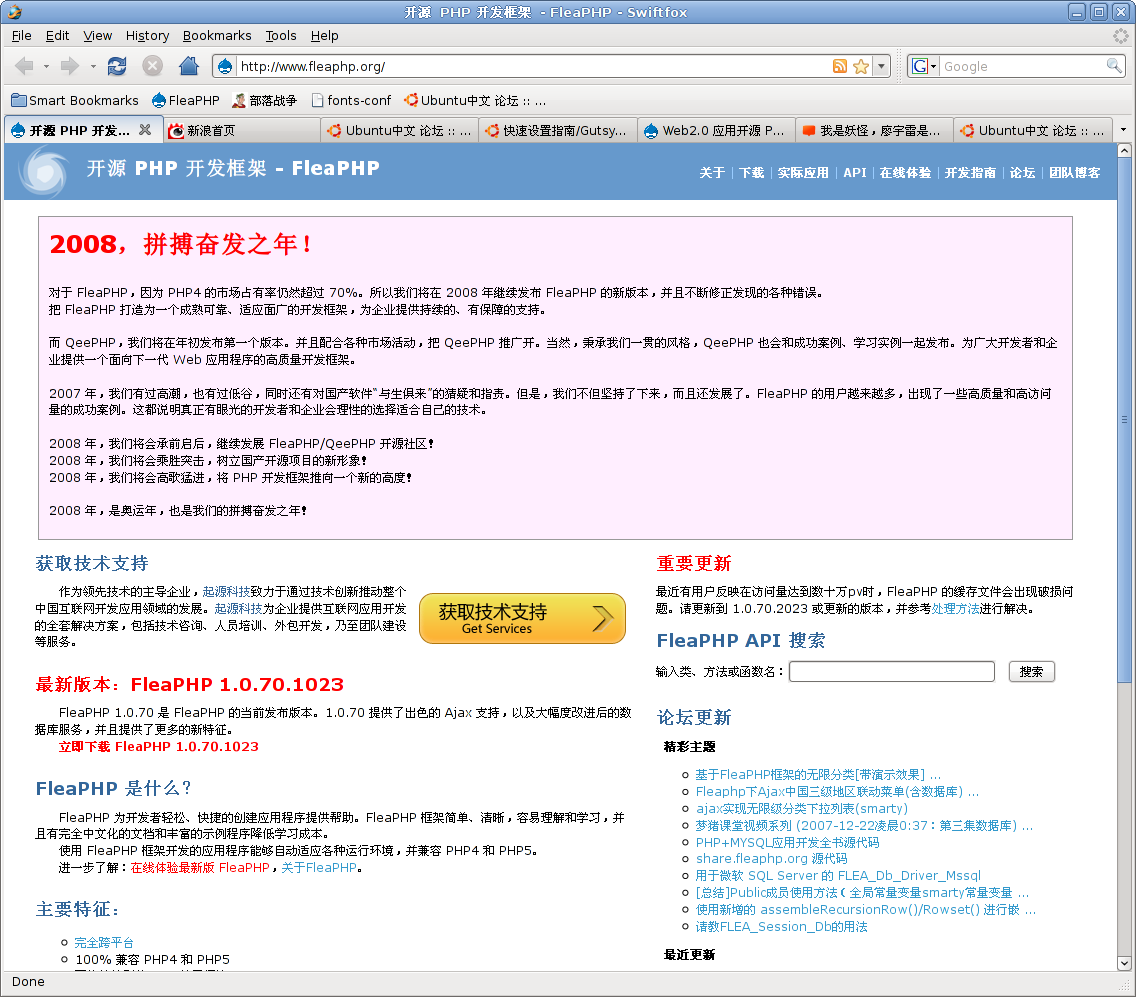Click the vertical scrollbar thumb
Viewport: 1136px width, 997px height.
pos(1124,420)
